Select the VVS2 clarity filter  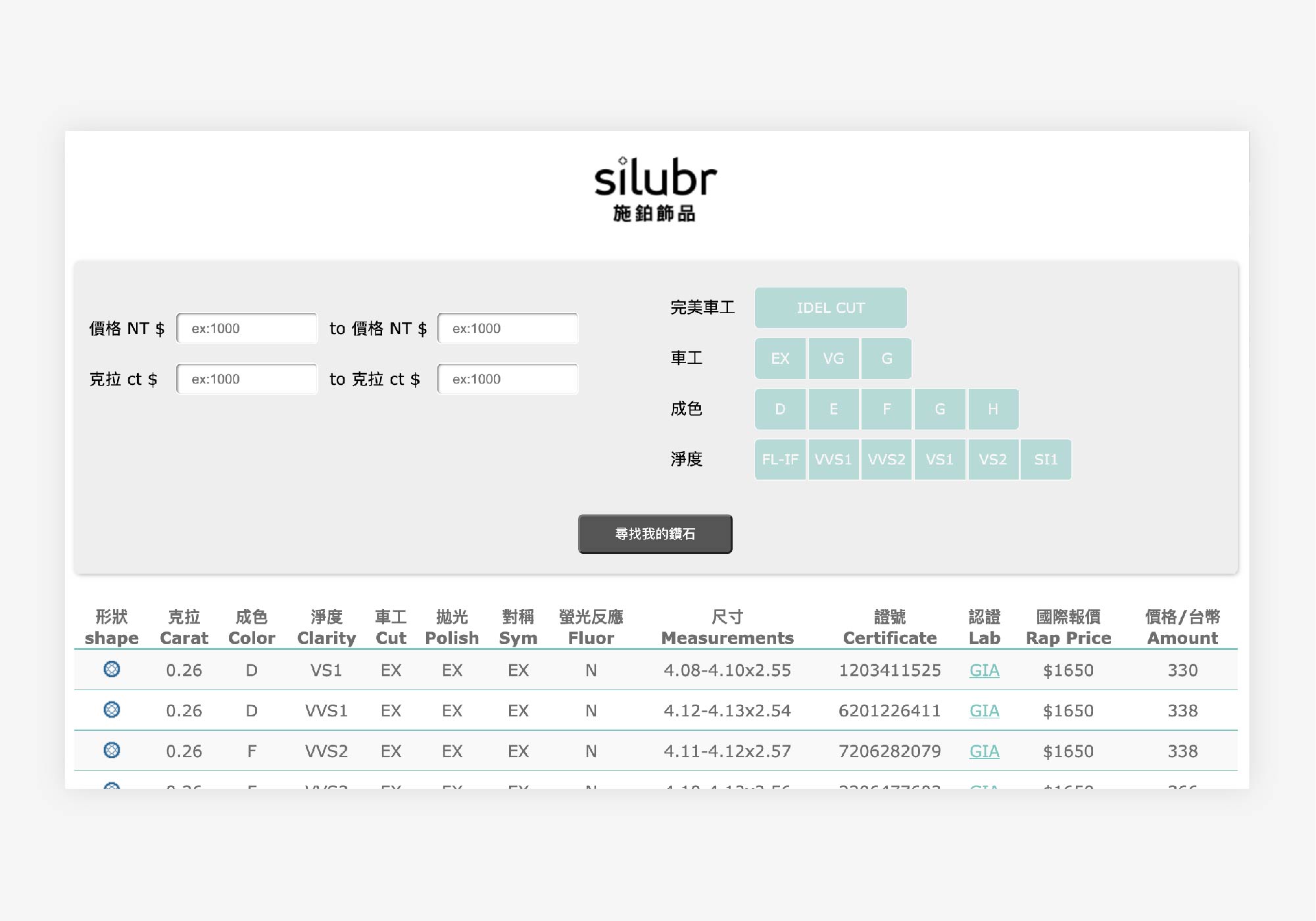[887, 459]
